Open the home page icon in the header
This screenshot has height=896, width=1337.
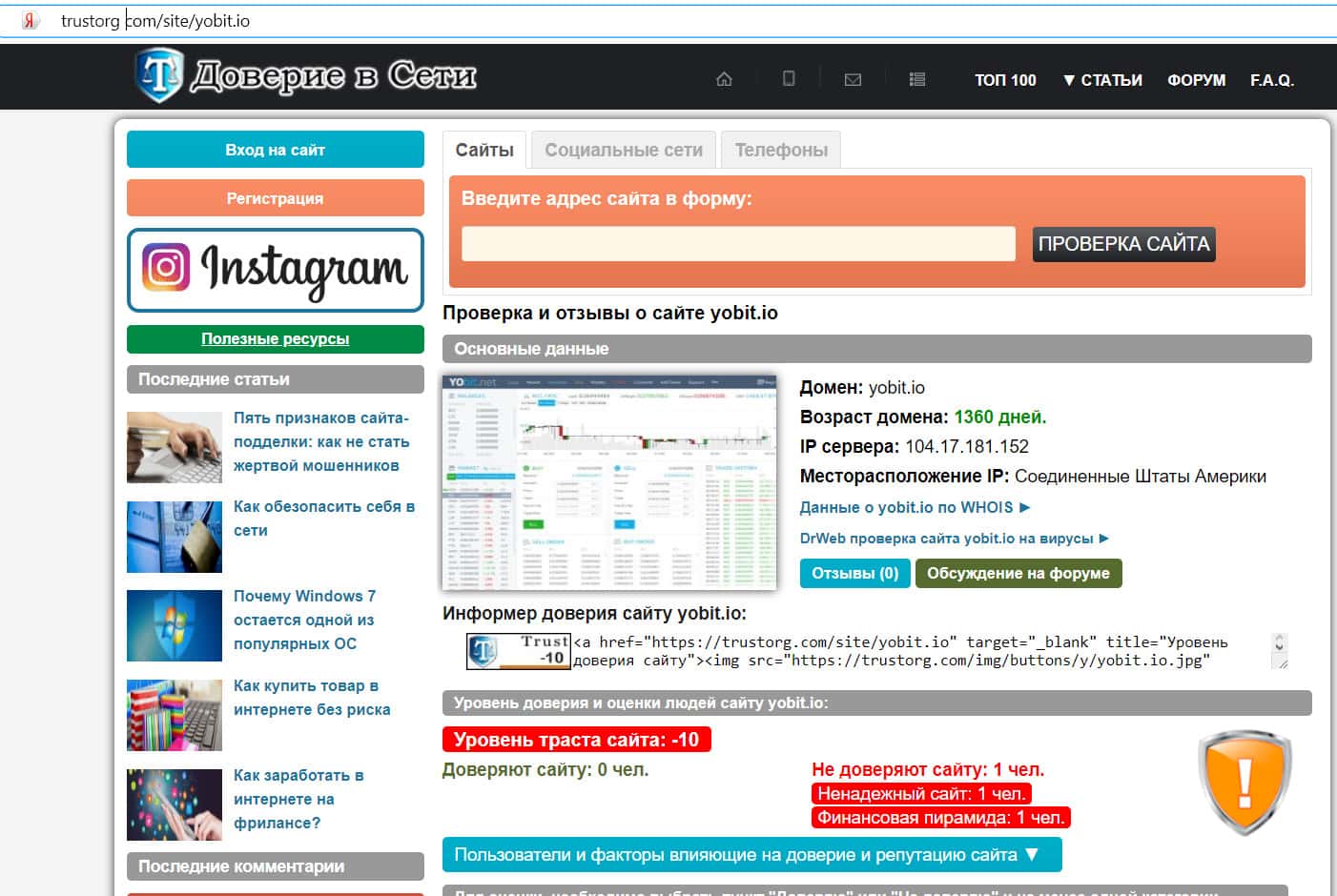pyautogui.click(x=724, y=79)
